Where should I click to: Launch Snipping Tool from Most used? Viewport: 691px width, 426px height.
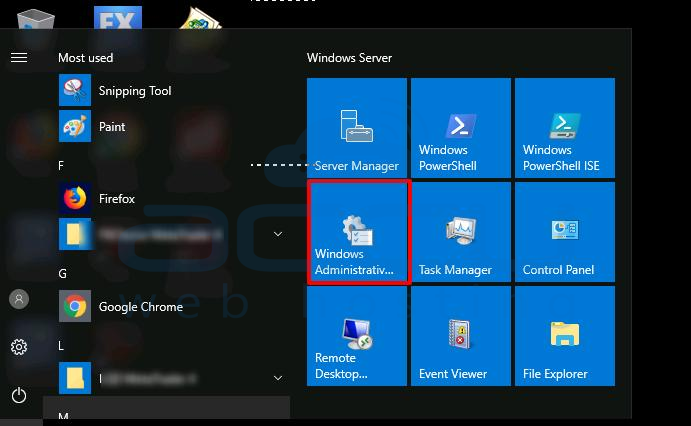tap(167, 90)
